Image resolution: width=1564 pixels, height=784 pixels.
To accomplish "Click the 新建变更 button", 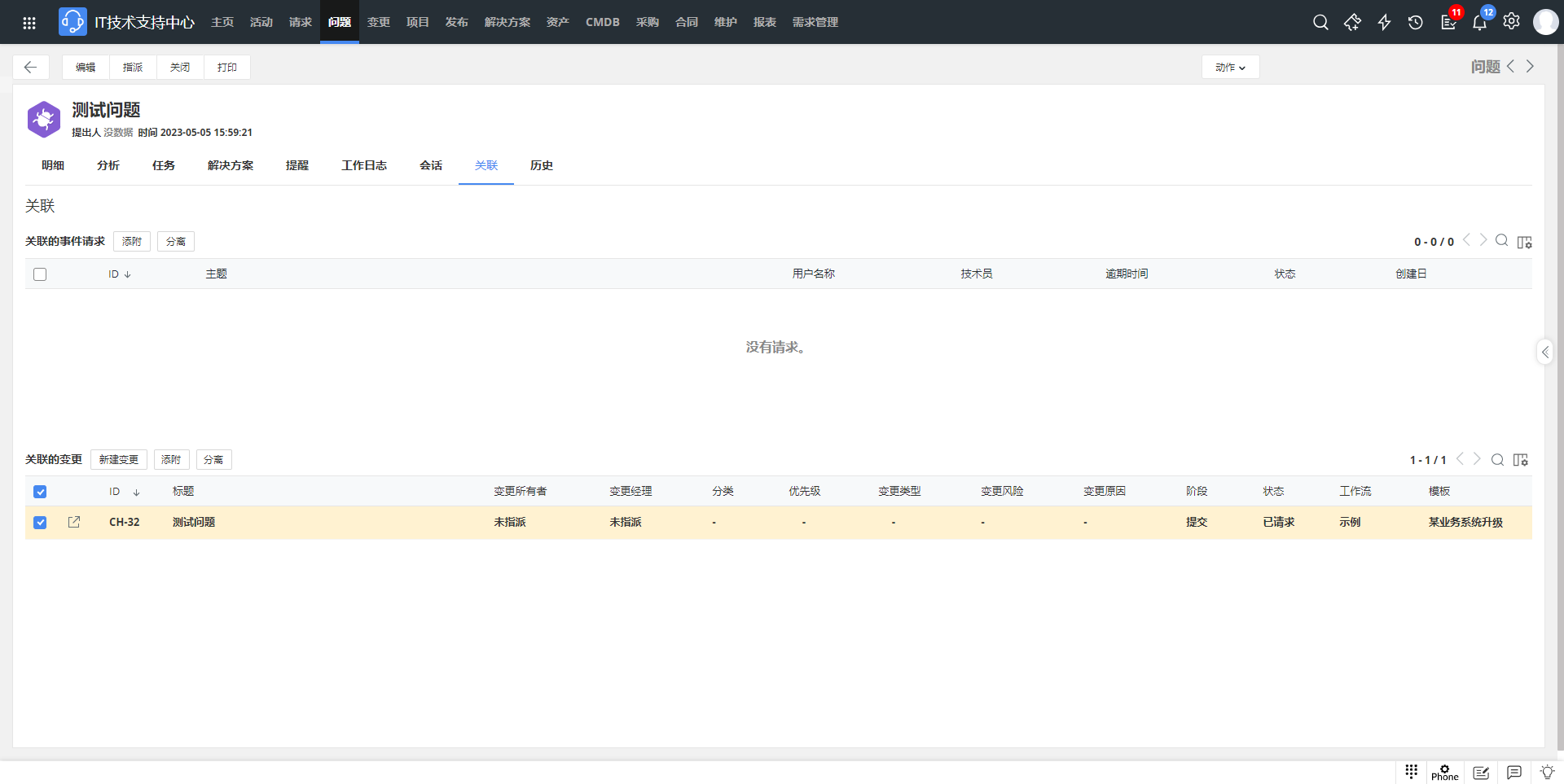I will [119, 459].
